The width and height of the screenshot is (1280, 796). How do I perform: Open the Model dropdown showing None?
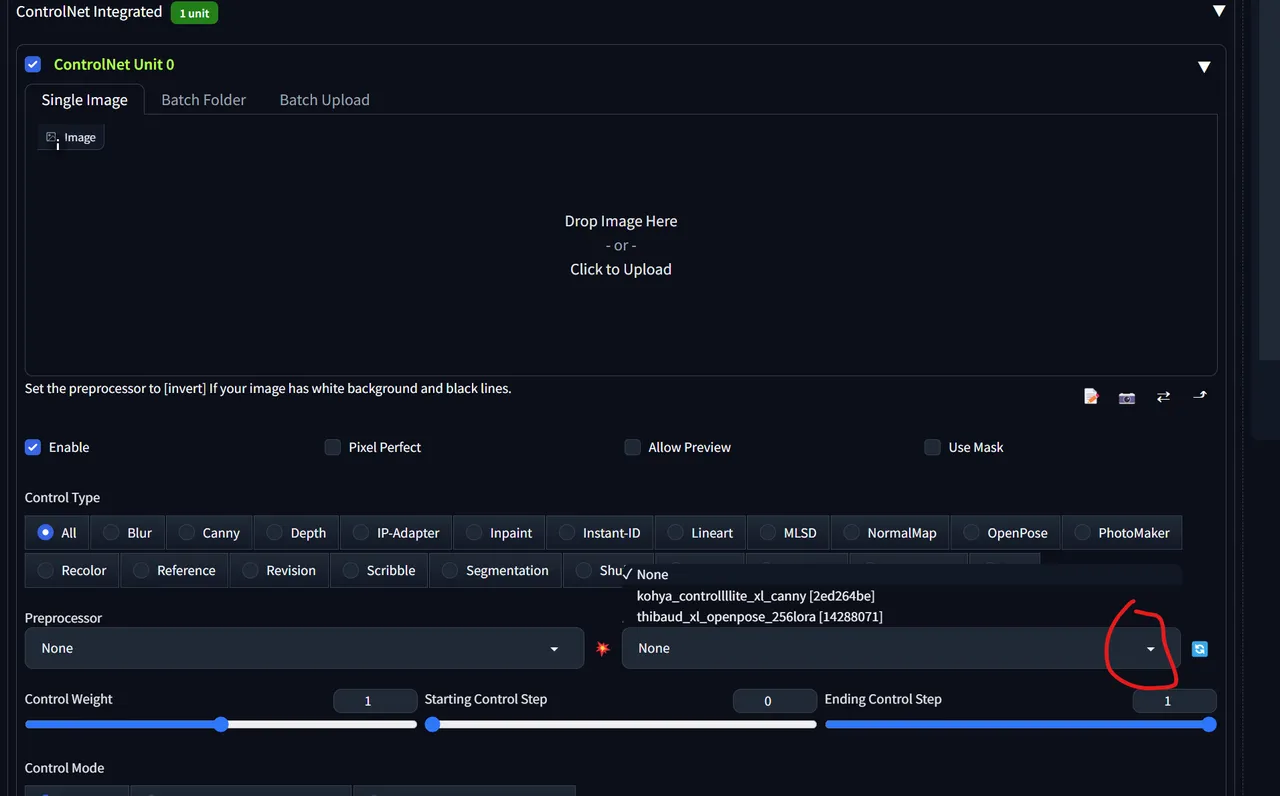pyautogui.click(x=901, y=648)
